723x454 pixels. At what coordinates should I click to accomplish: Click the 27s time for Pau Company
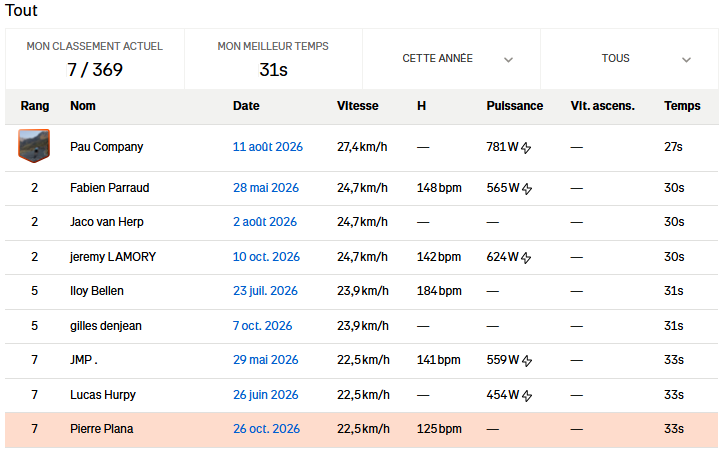tap(673, 147)
